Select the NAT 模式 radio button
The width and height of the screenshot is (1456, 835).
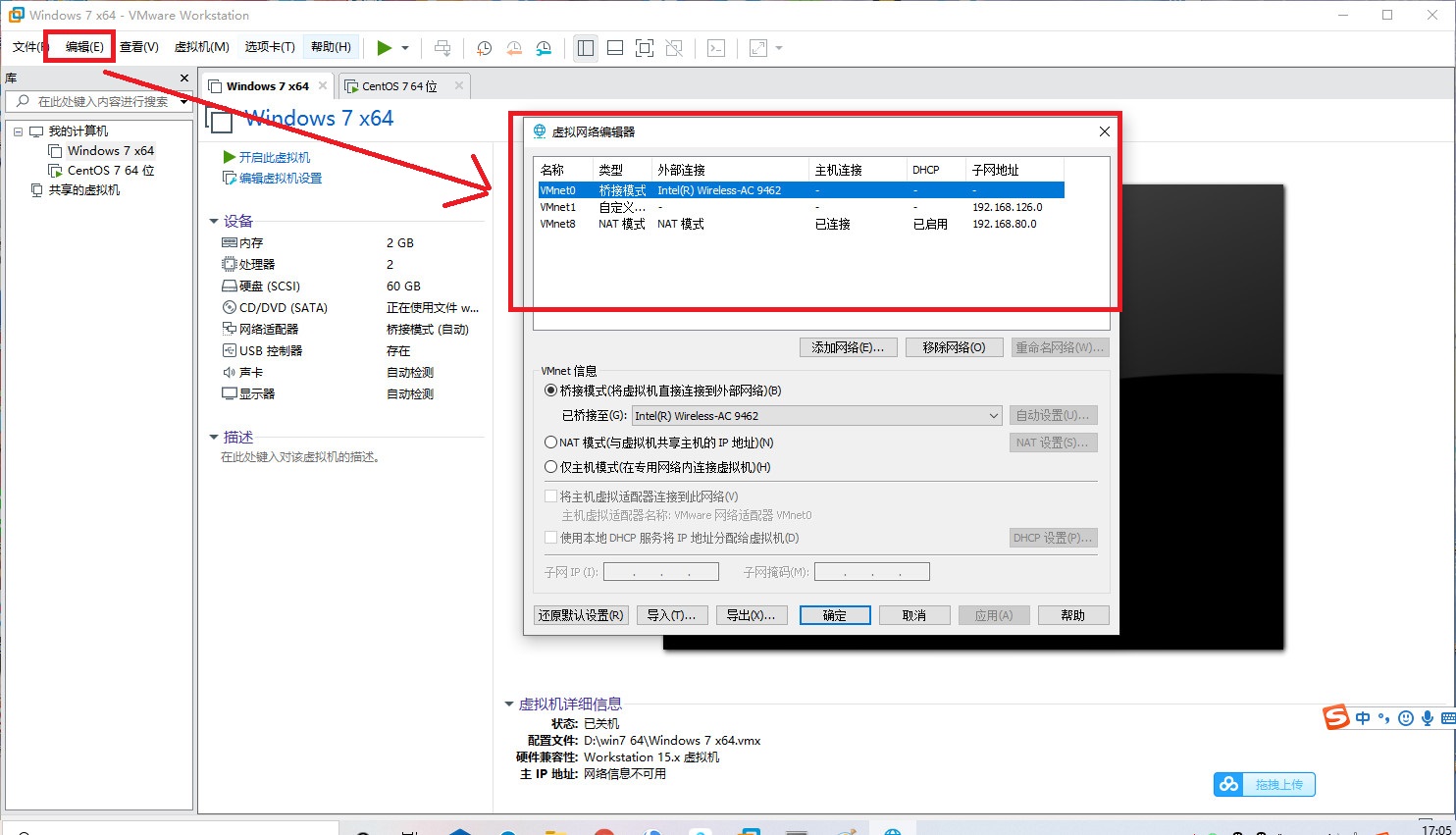(551, 443)
